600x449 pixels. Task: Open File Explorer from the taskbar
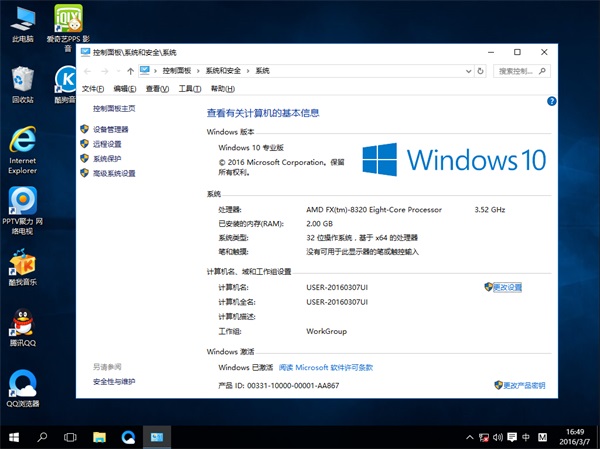tap(99, 437)
